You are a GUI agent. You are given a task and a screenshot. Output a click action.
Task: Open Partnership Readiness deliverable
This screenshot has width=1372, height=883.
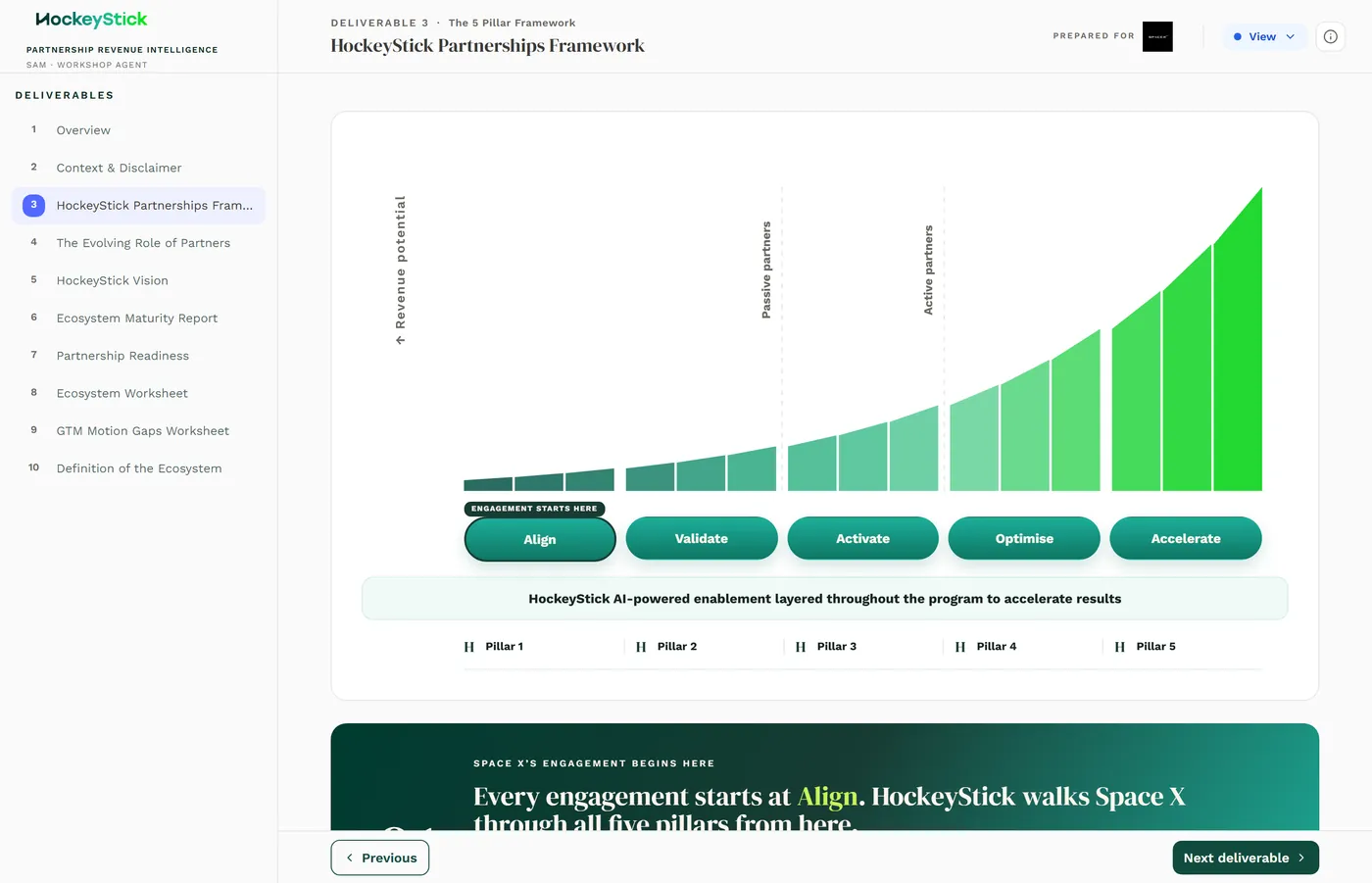pyautogui.click(x=138, y=356)
